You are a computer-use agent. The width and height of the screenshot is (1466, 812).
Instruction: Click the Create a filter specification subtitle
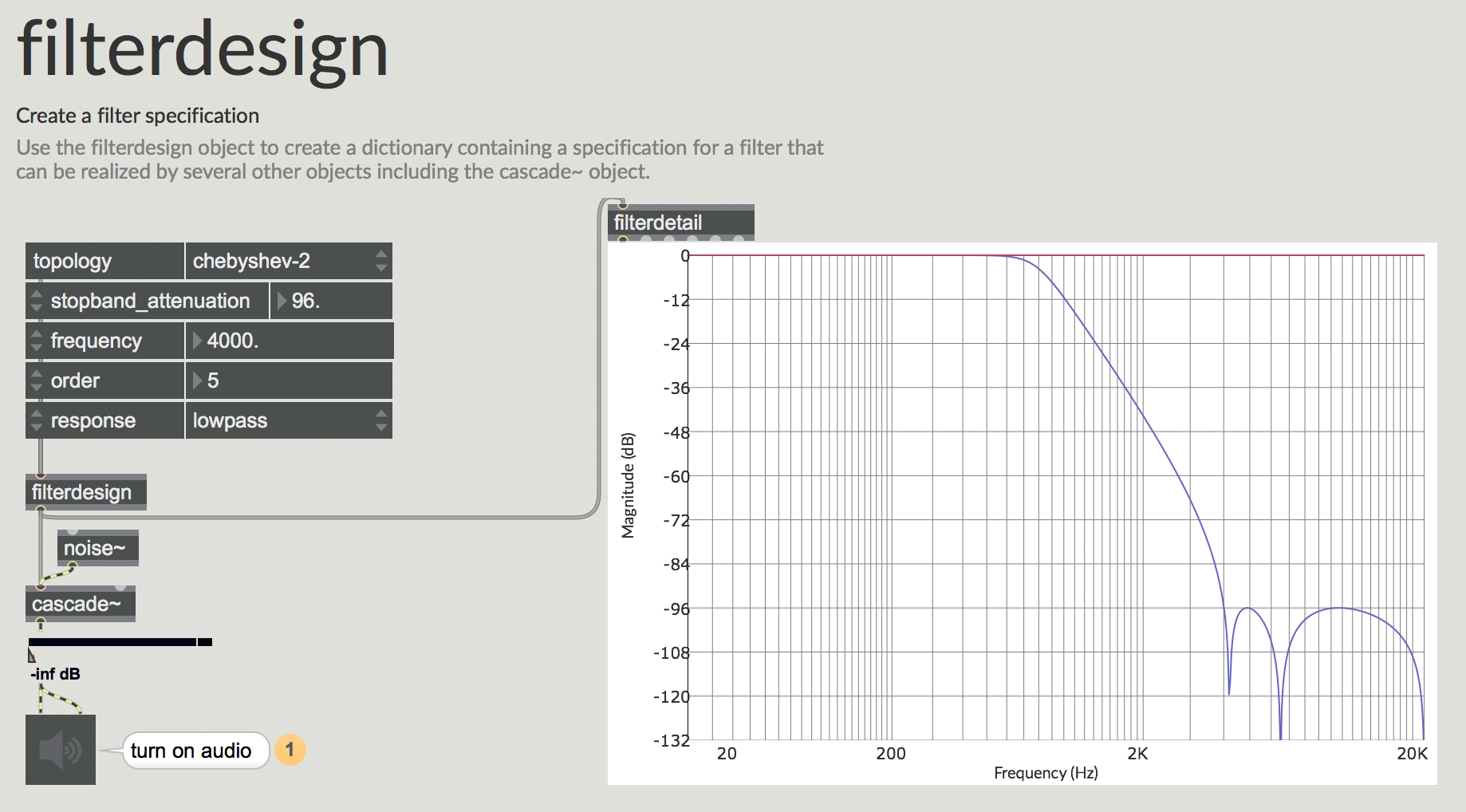tap(138, 116)
